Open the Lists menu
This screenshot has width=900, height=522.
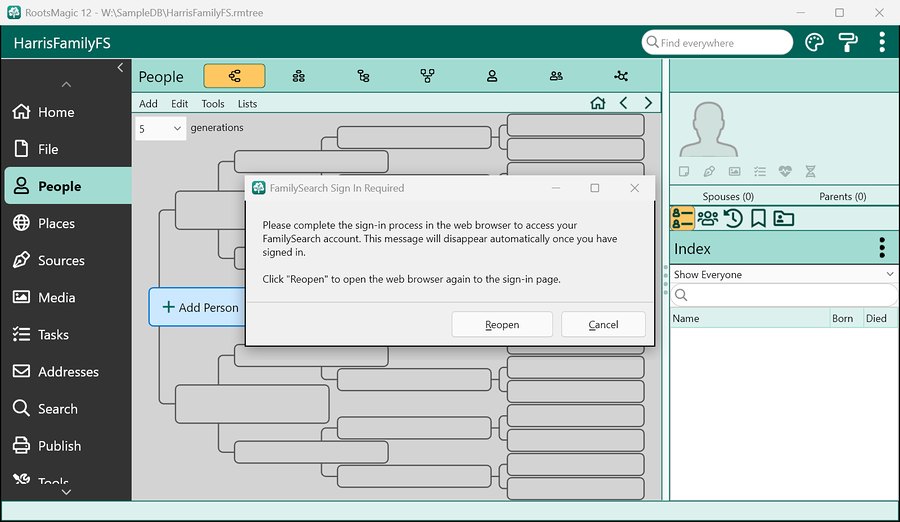tap(247, 104)
